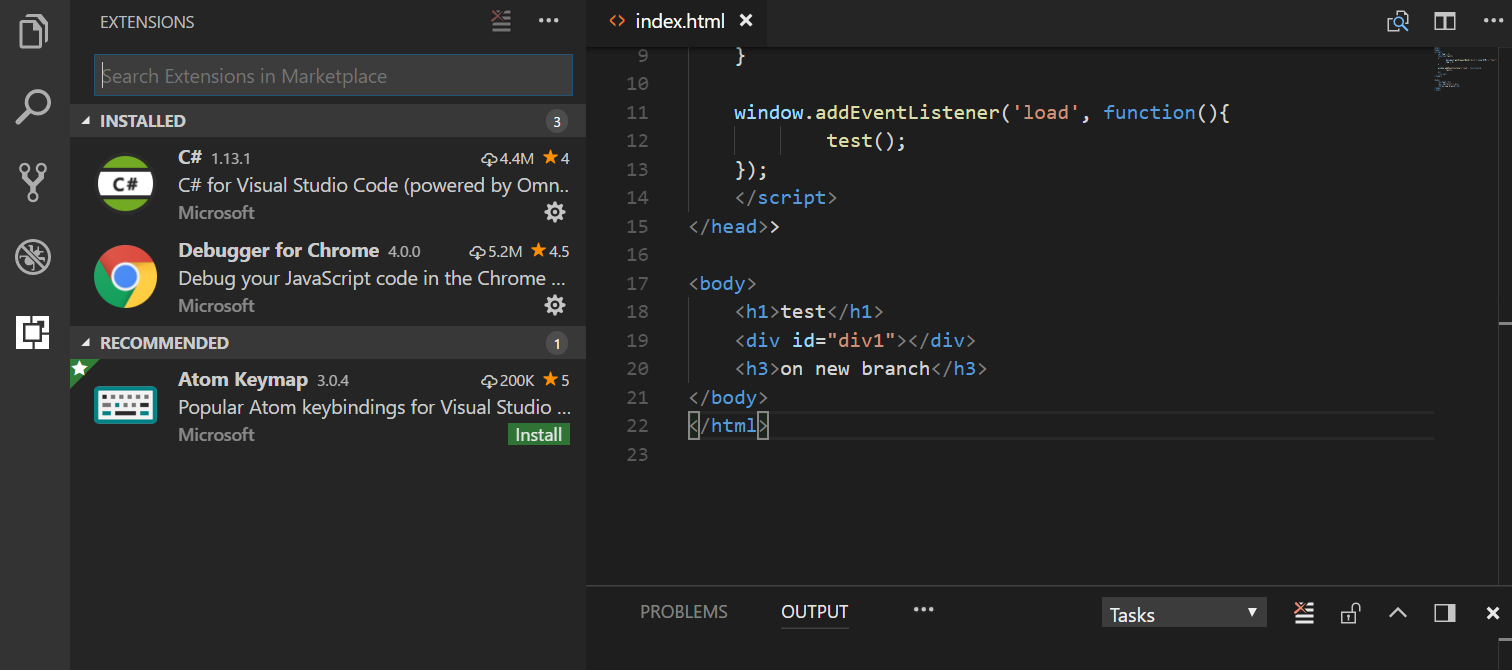Click the C# rating of 4 stars
Viewport: 1512px width, 670px height.
click(556, 158)
